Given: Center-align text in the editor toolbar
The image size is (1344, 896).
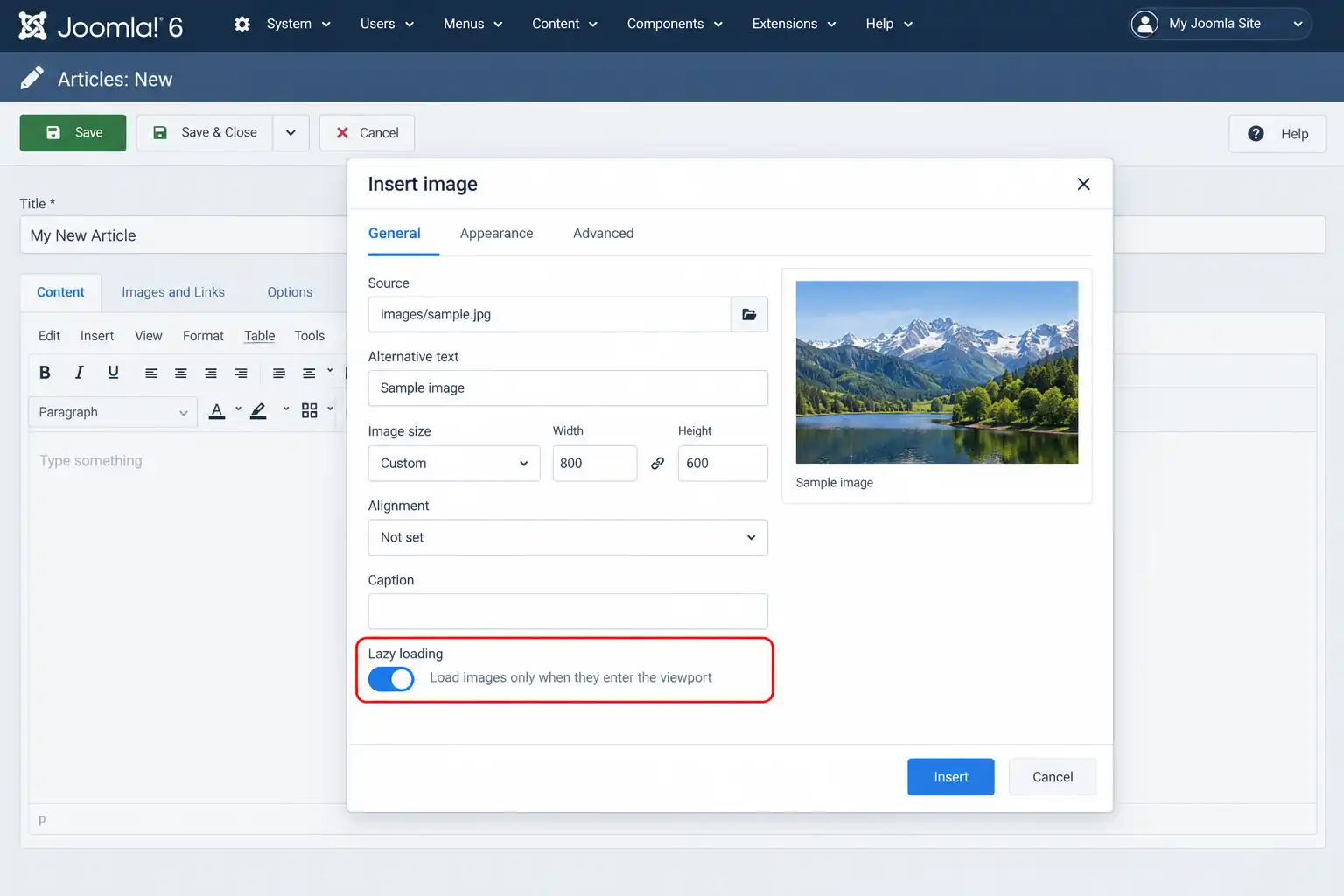Looking at the screenshot, I should [181, 374].
